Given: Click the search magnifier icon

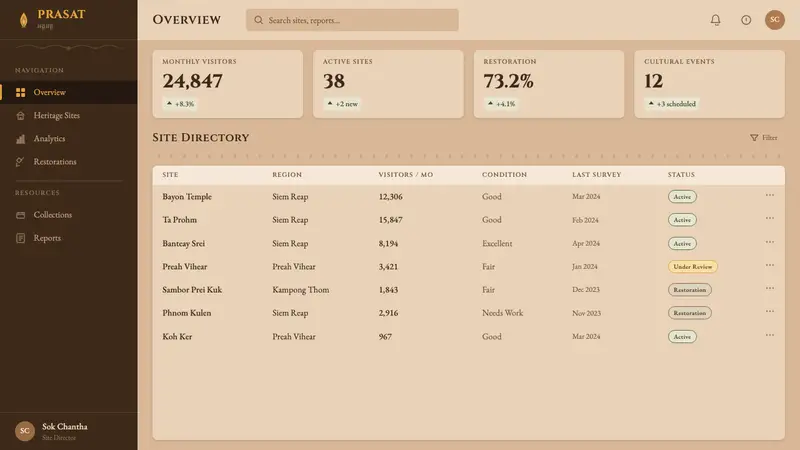Looking at the screenshot, I should pyautogui.click(x=259, y=20).
